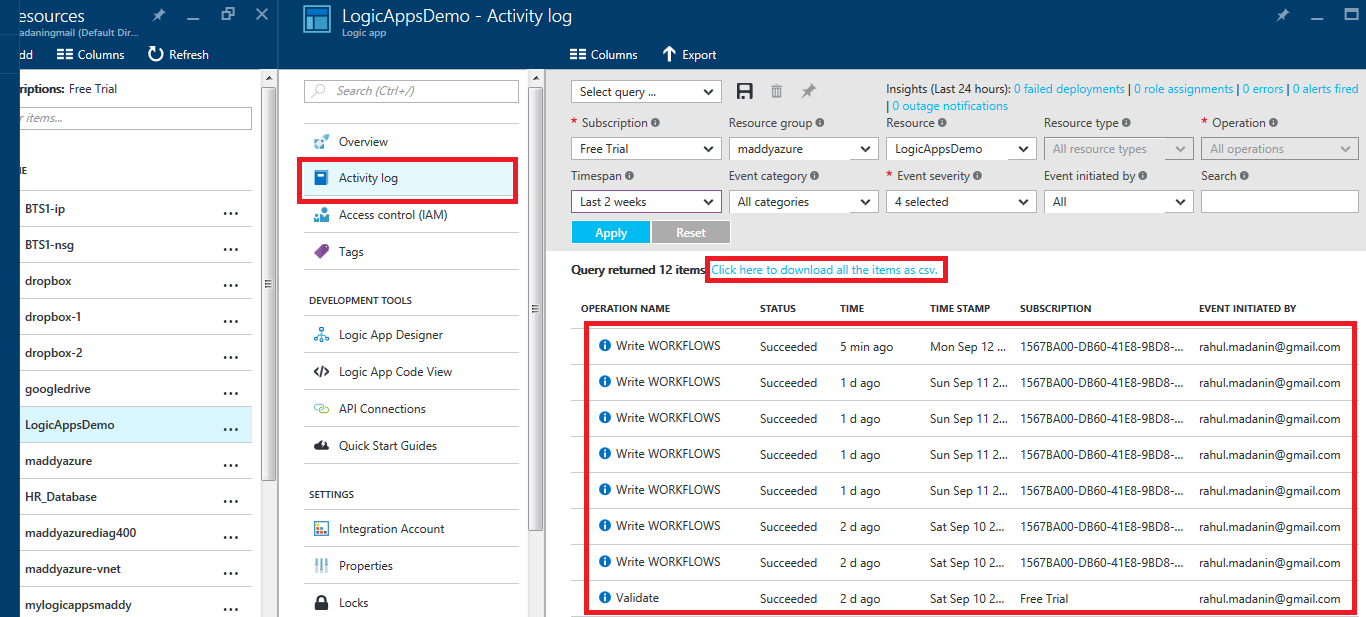Click in the activity log Search field
This screenshot has width=1366, height=617.
(x=1280, y=202)
